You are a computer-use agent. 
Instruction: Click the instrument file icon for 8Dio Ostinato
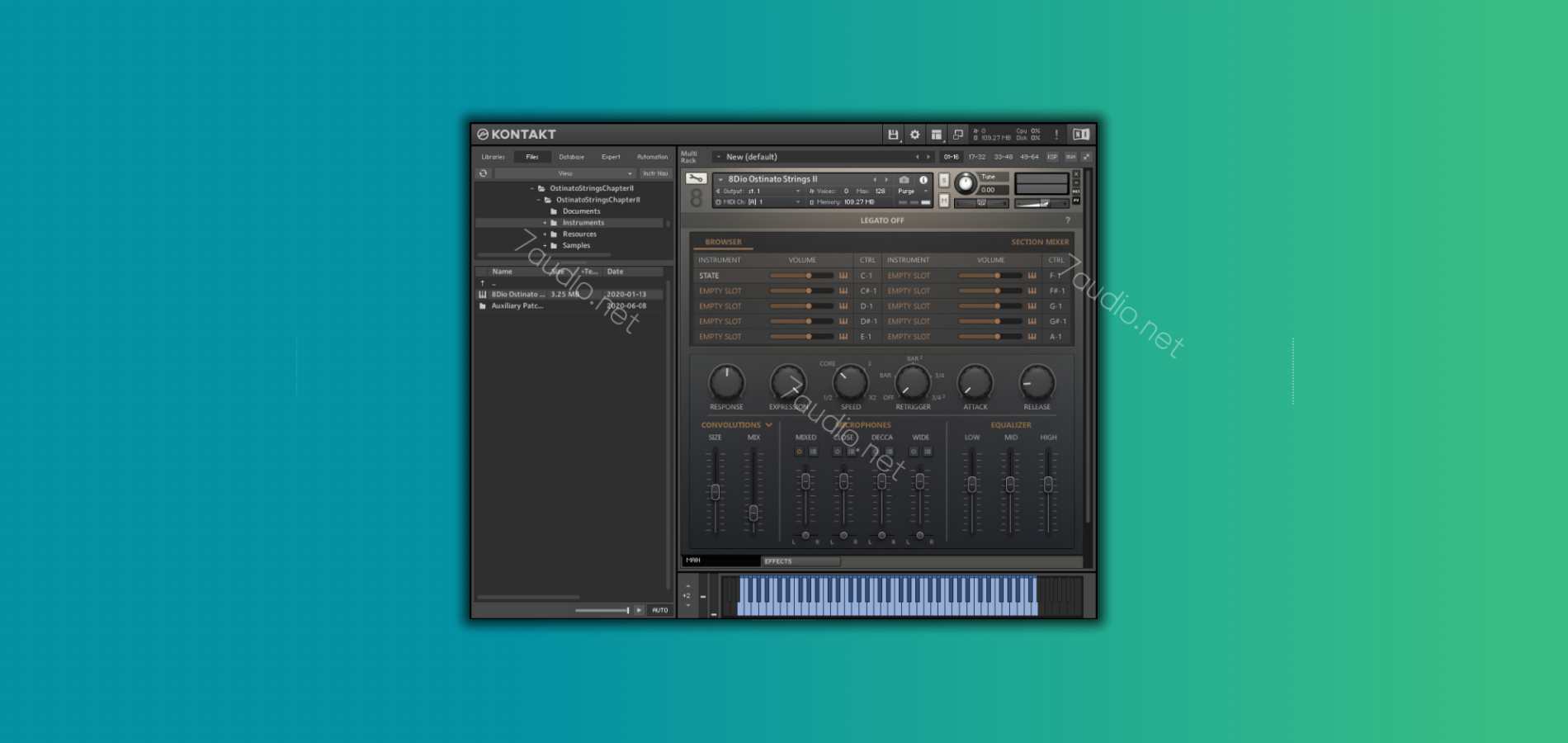pos(483,294)
